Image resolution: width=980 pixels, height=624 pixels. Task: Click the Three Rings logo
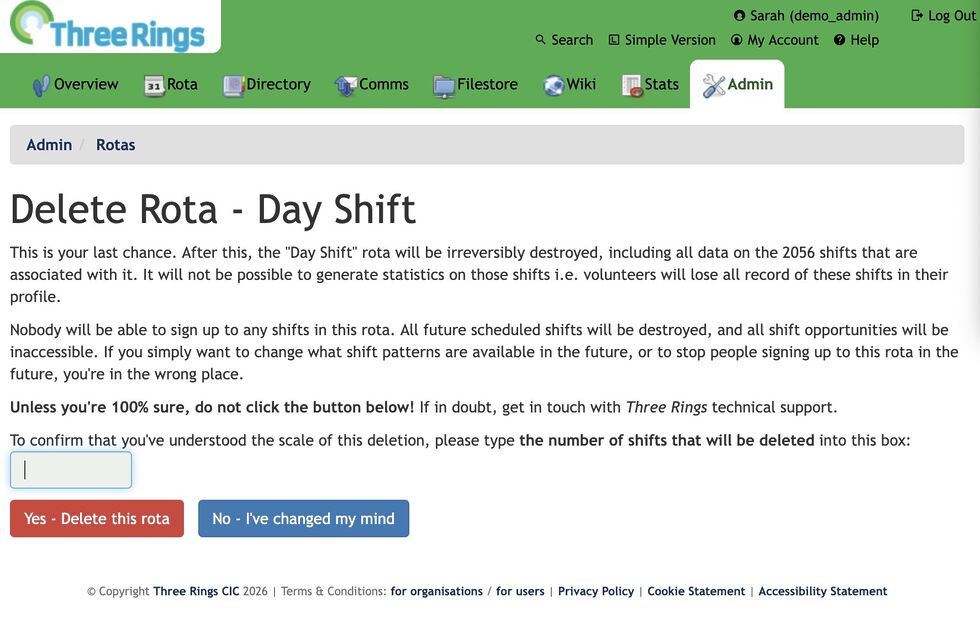pos(109,28)
